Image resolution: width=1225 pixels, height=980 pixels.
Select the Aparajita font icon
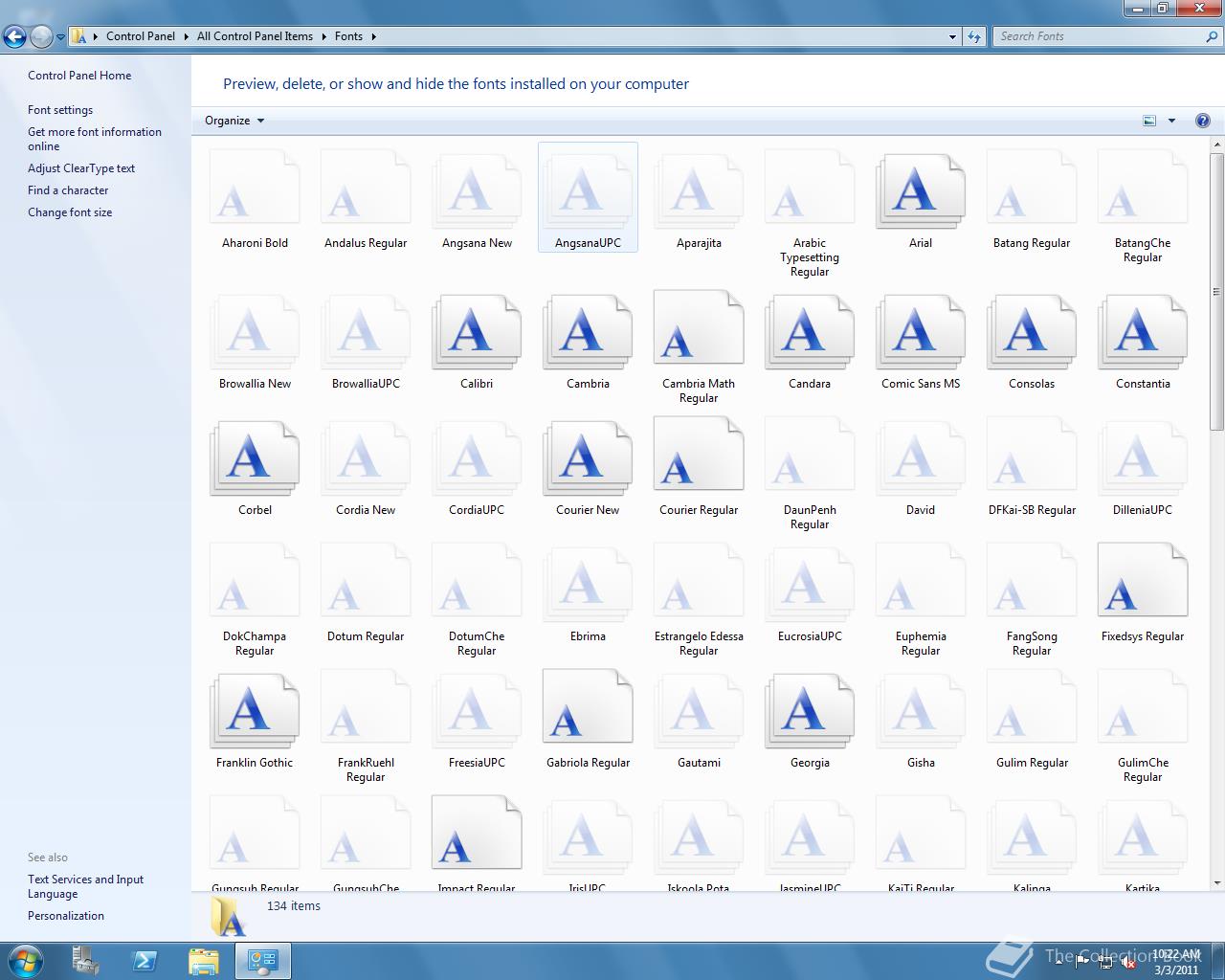[x=698, y=189]
